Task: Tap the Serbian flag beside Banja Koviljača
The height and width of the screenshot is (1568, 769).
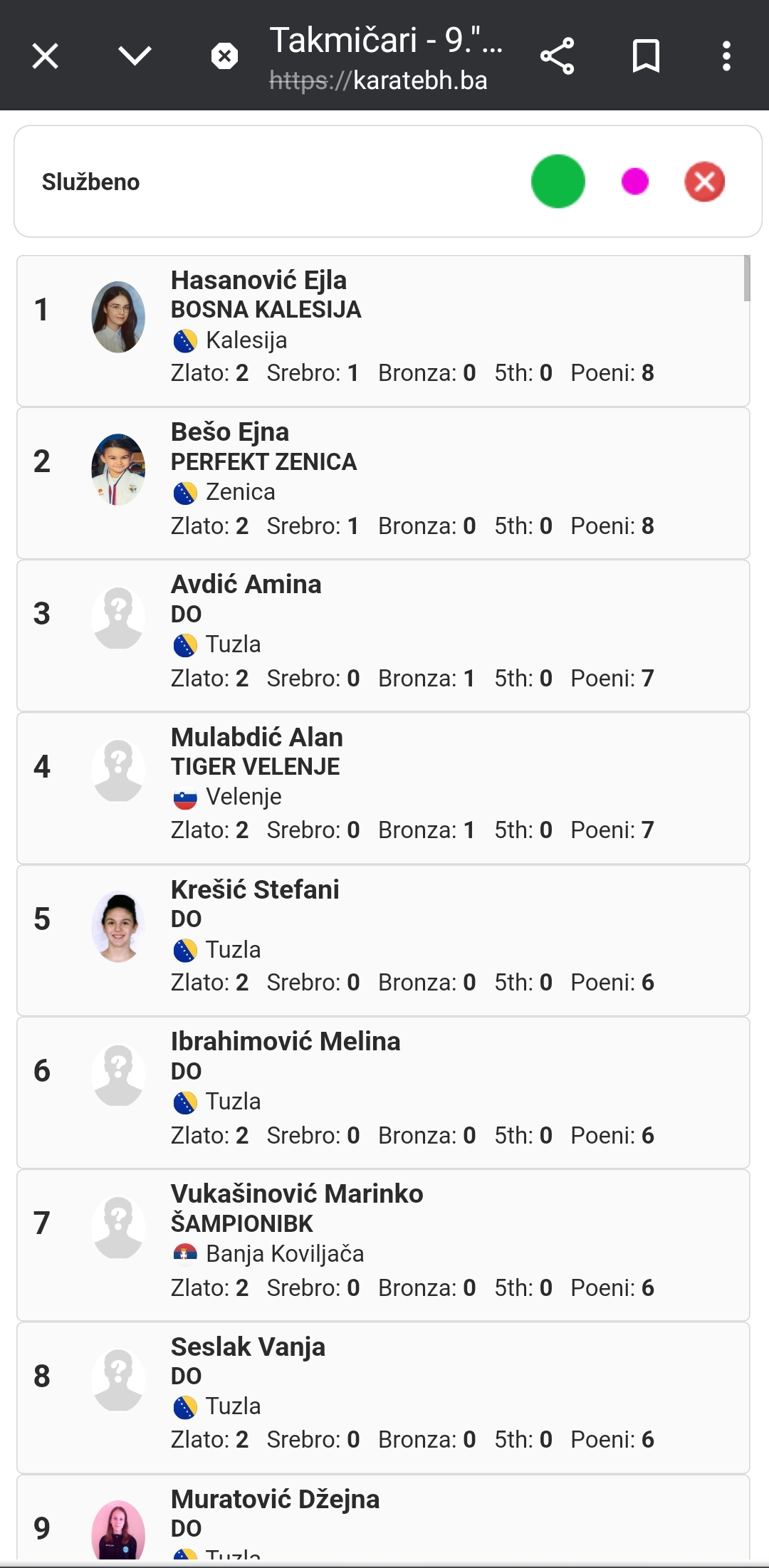Action: pos(185,1254)
